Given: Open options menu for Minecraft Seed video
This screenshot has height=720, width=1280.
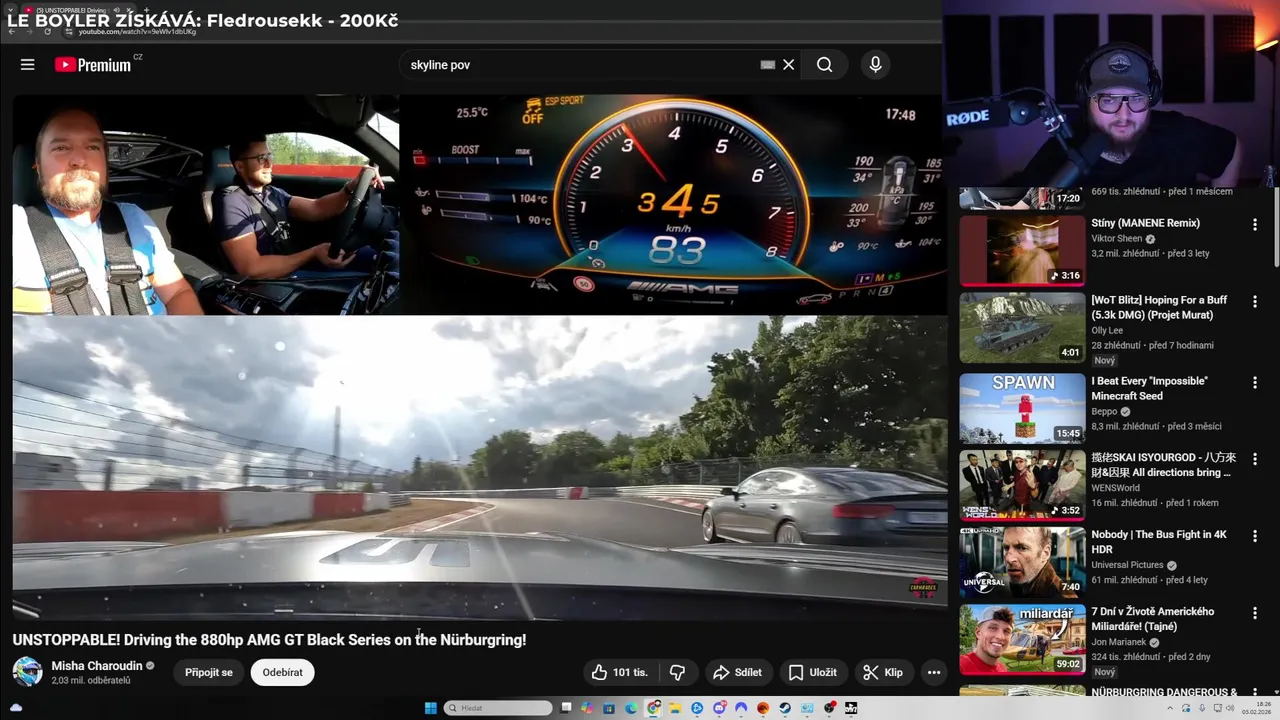Looking at the screenshot, I should [1254, 383].
